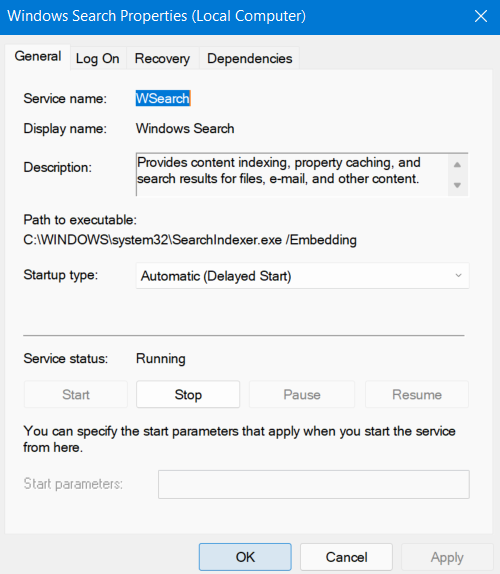Image resolution: width=500 pixels, height=574 pixels.
Task: Focus the Start parameters input field
Action: 314,484
